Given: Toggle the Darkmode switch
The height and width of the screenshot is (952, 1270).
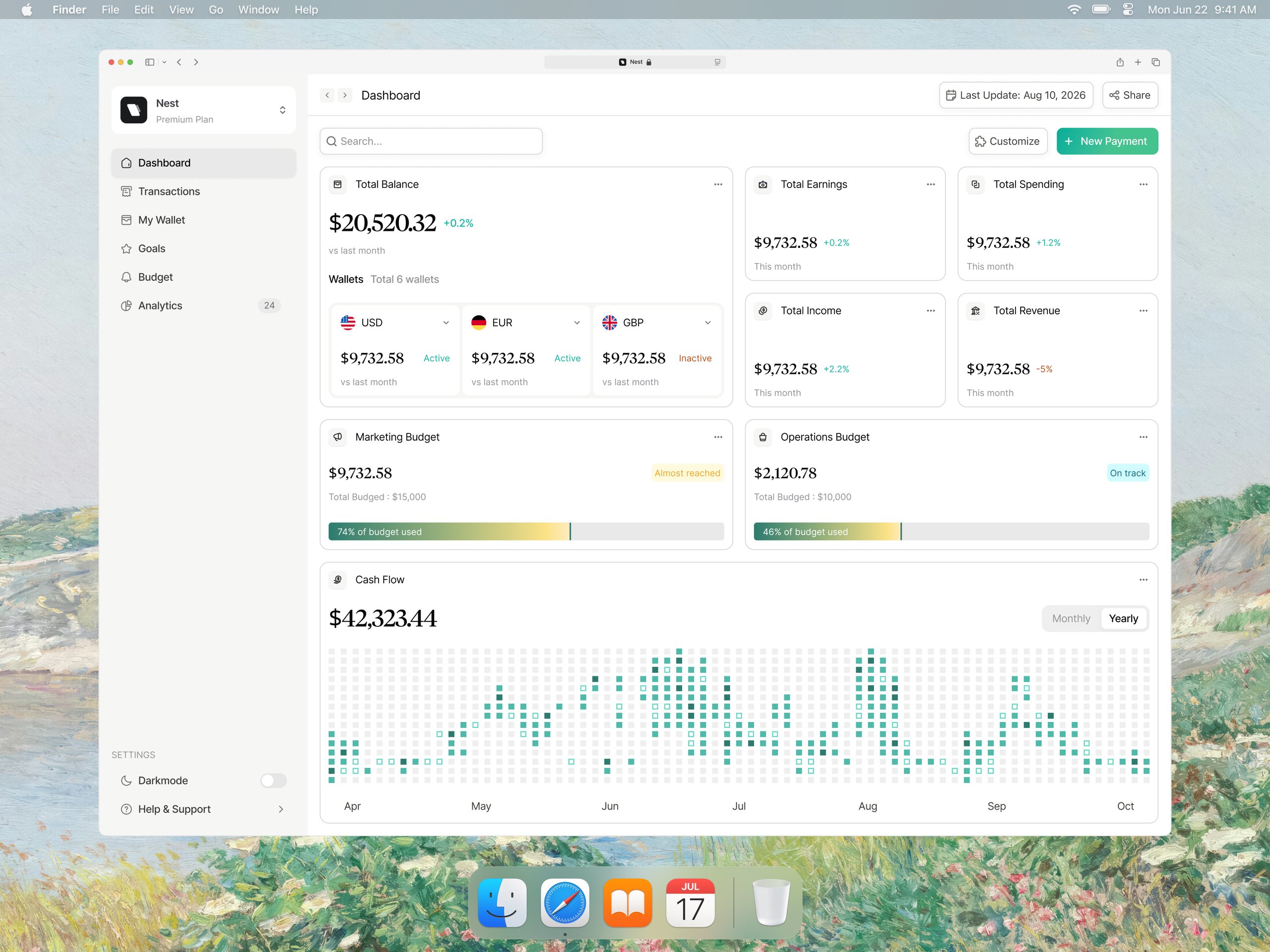Looking at the screenshot, I should (x=273, y=780).
